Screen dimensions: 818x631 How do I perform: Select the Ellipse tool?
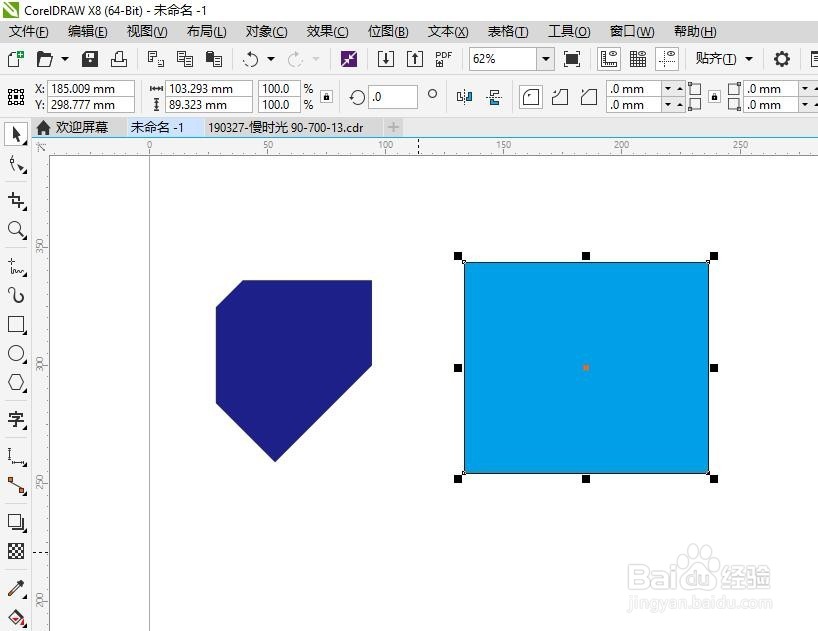(16, 354)
